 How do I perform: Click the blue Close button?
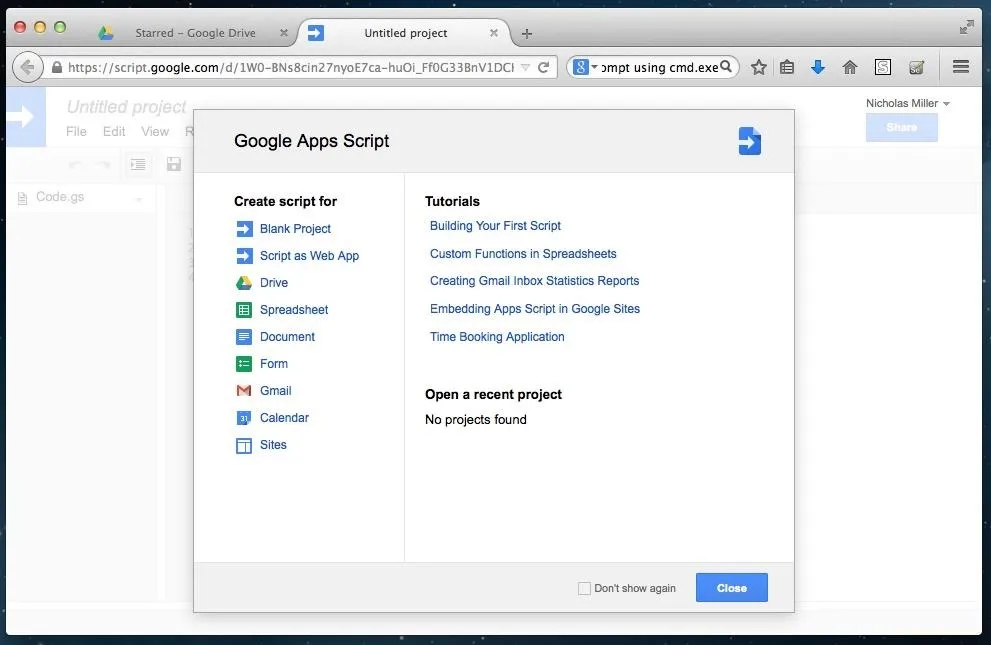732,588
